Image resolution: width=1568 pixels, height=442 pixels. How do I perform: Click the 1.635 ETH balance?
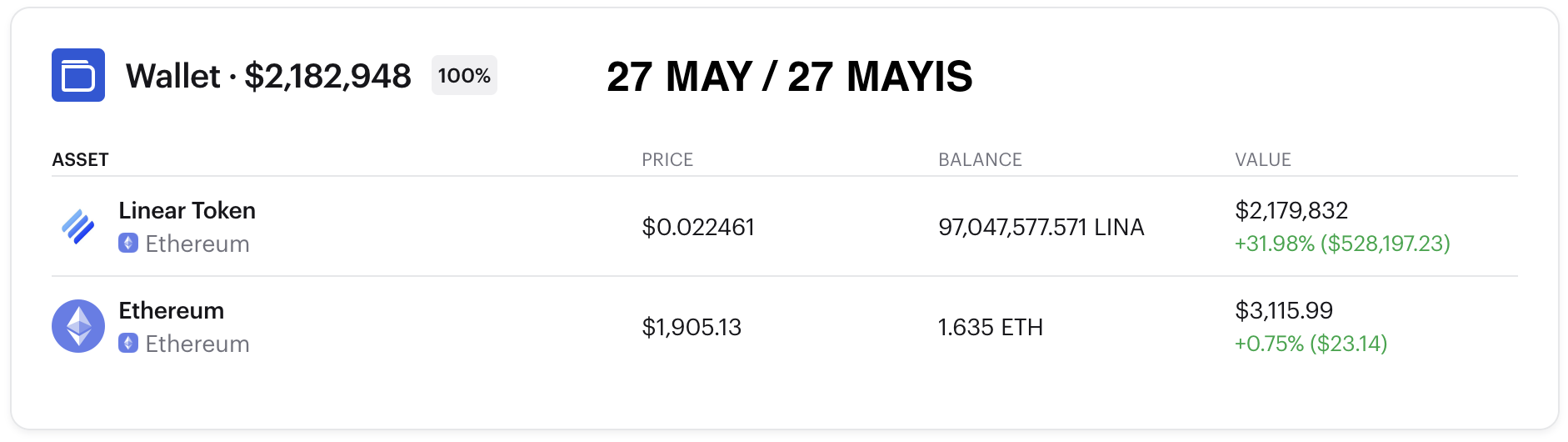click(991, 327)
